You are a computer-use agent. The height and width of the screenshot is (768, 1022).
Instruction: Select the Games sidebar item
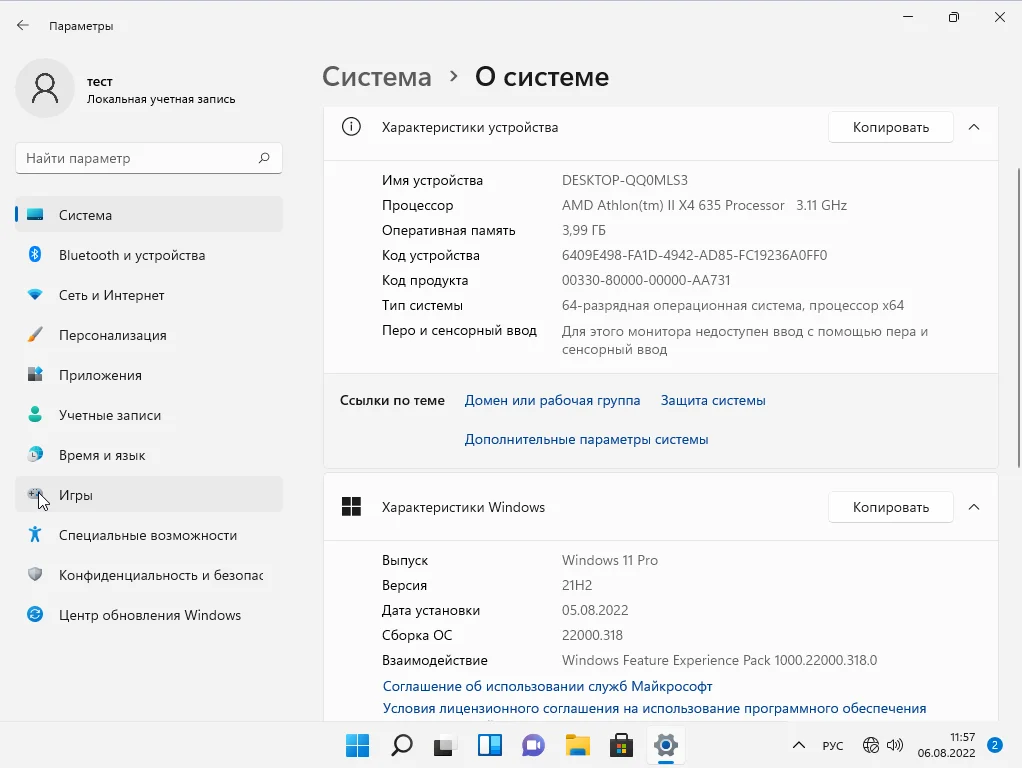(x=150, y=495)
